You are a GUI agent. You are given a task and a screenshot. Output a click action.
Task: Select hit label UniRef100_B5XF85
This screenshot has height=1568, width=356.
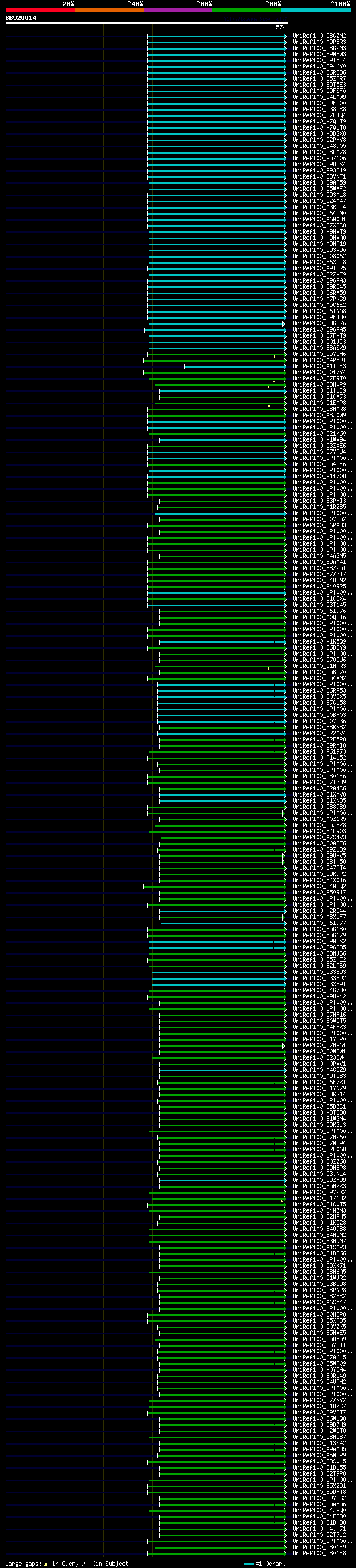click(319, 1320)
